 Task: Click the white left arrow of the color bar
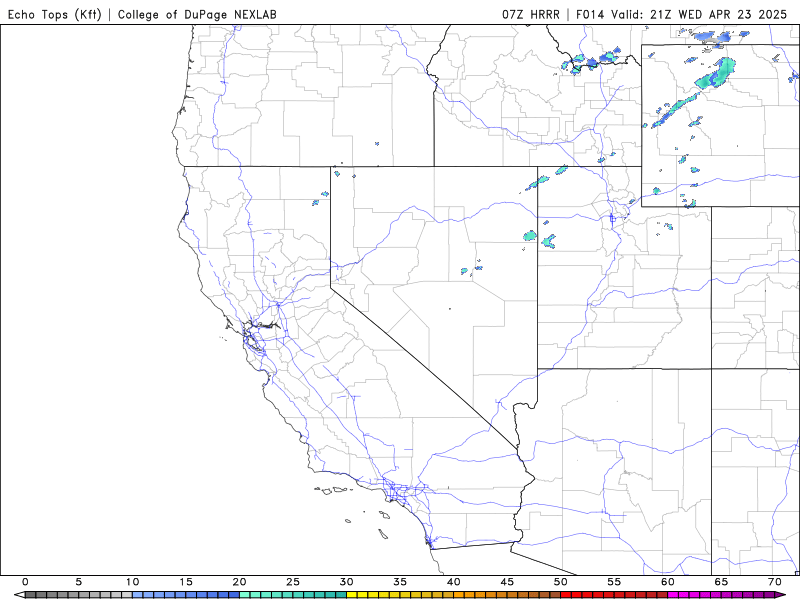pos(20,595)
